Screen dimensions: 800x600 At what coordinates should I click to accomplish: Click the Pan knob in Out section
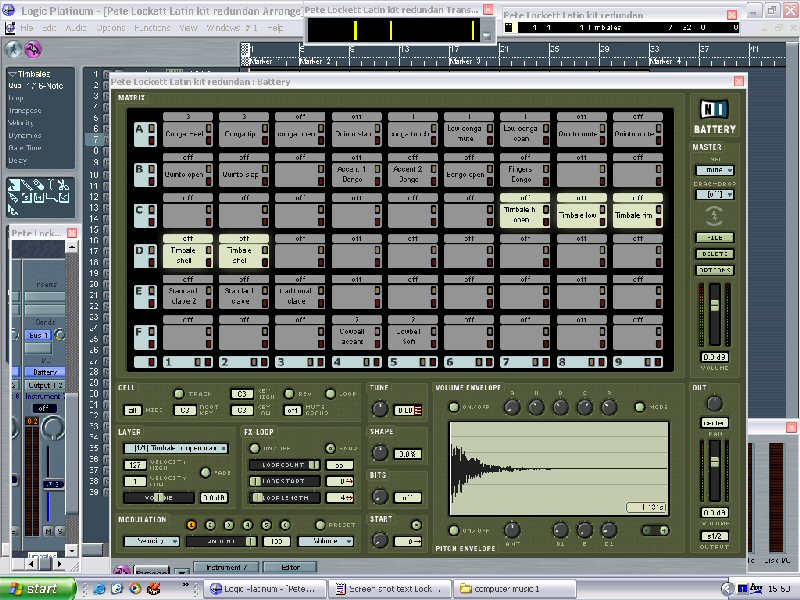(x=713, y=404)
